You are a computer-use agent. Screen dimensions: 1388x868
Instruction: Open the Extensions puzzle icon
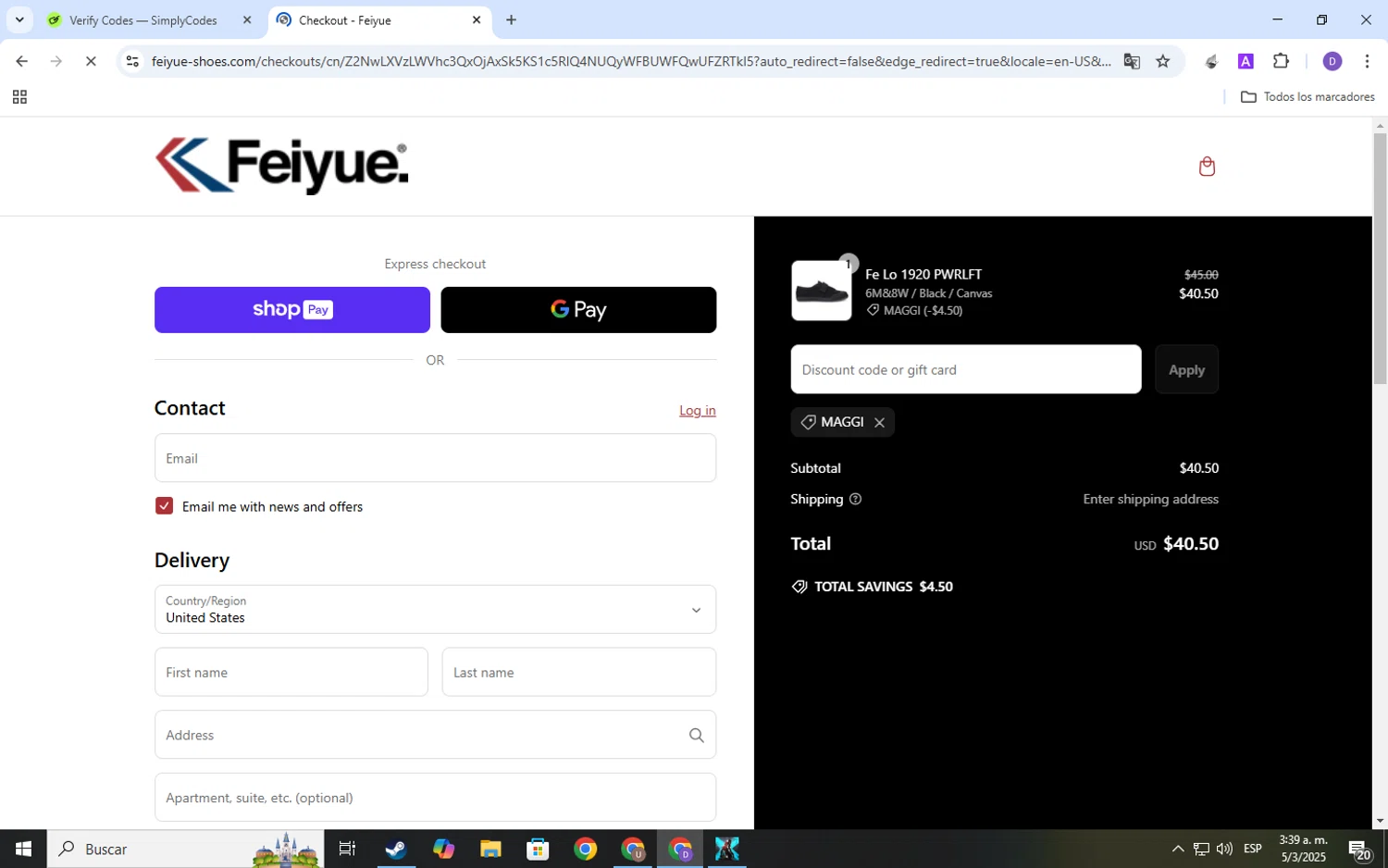(x=1281, y=61)
